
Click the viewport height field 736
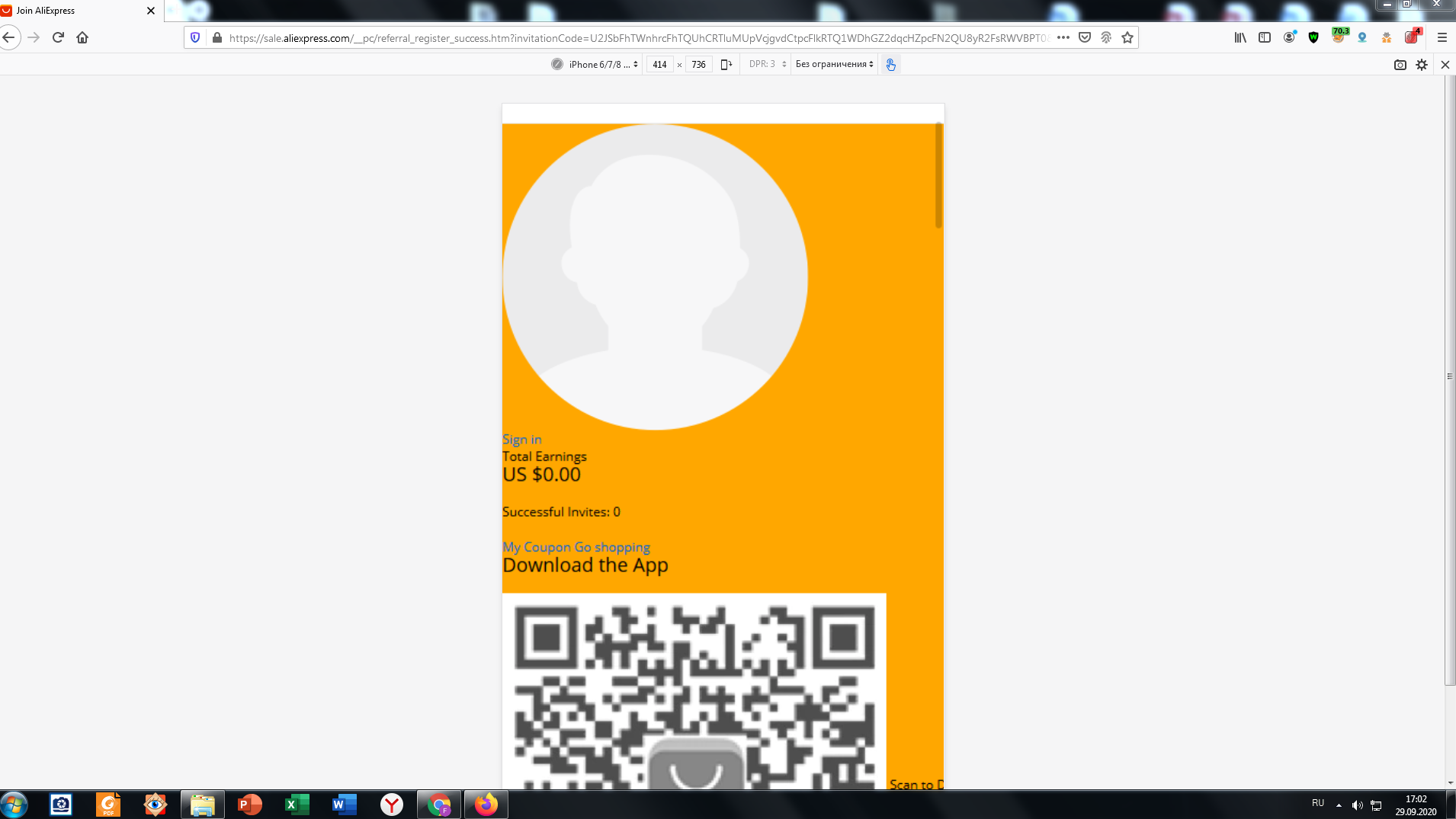click(698, 65)
